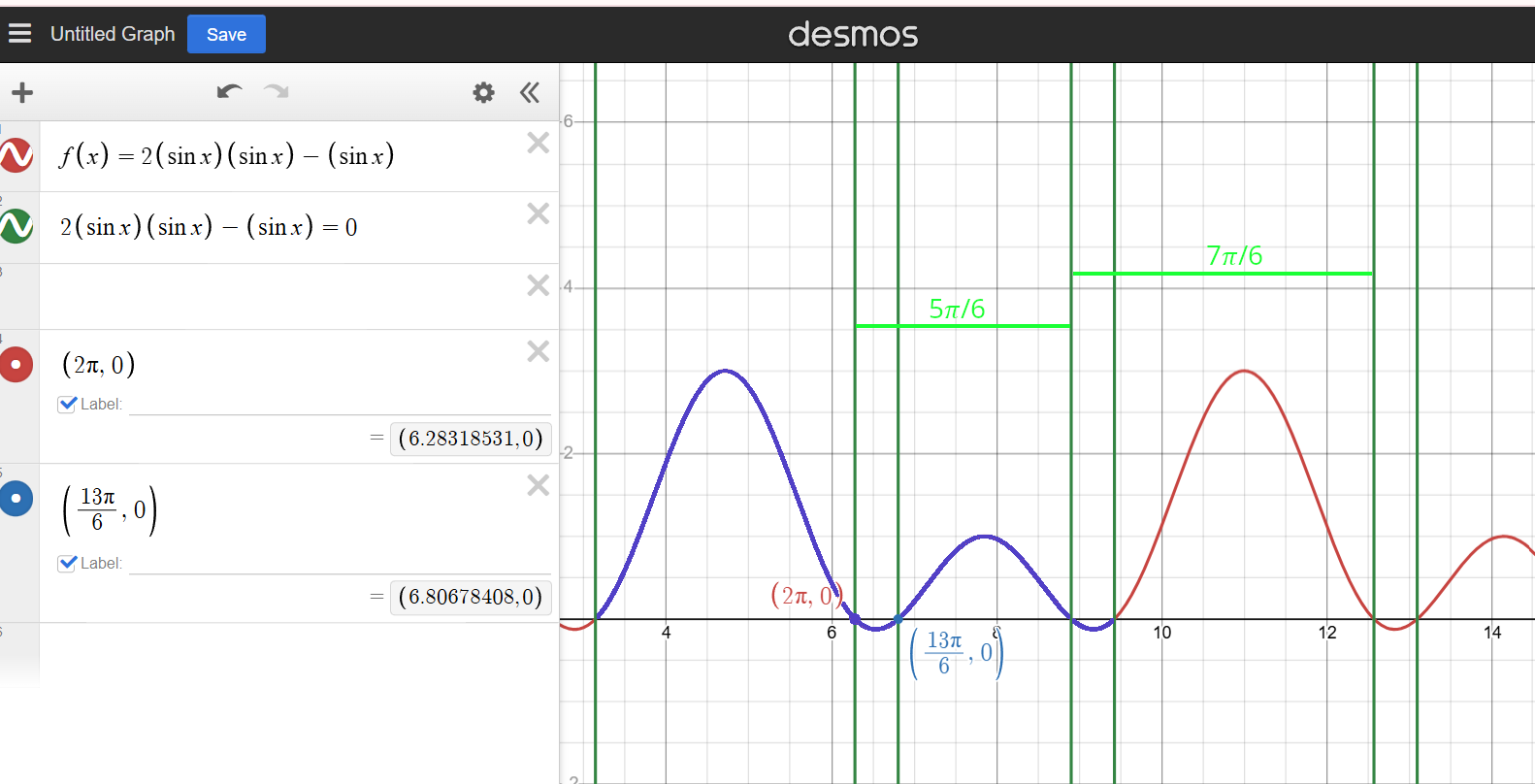Open Add Item plus menu

[22, 93]
